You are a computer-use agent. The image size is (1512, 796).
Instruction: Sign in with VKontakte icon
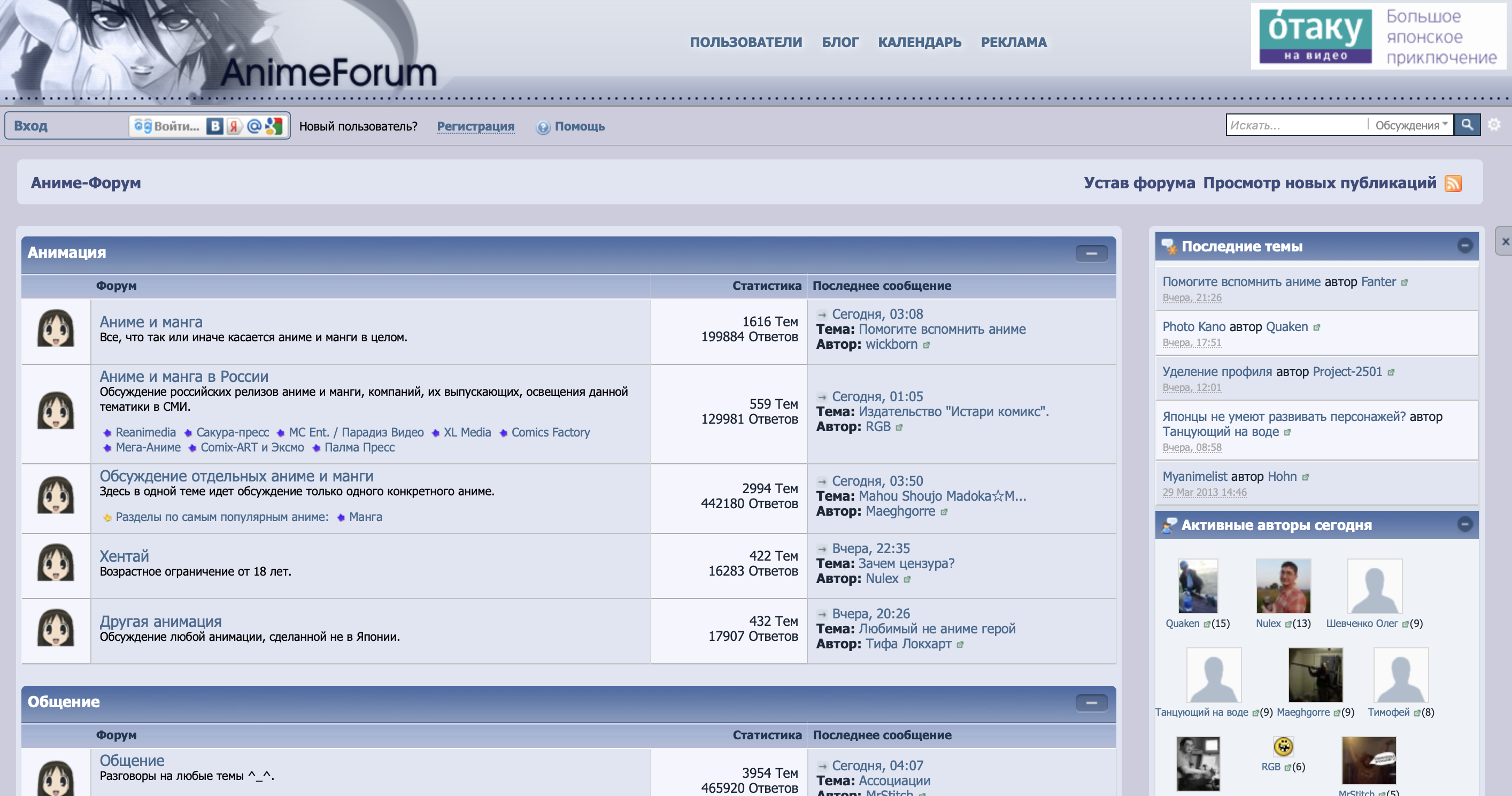[x=215, y=126]
